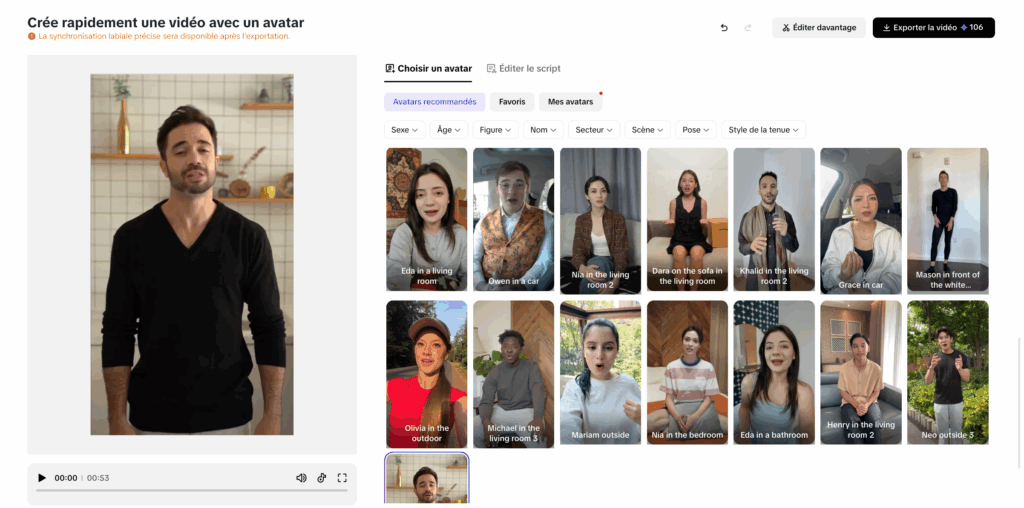Select the Olivia in the outdoor avatar
Screen dimensions: 1024x508
tap(426, 374)
